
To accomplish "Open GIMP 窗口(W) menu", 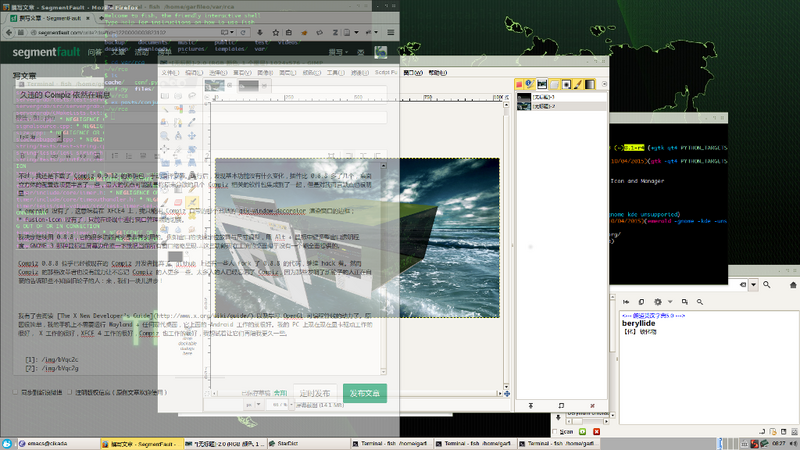I will [x=413, y=72].
